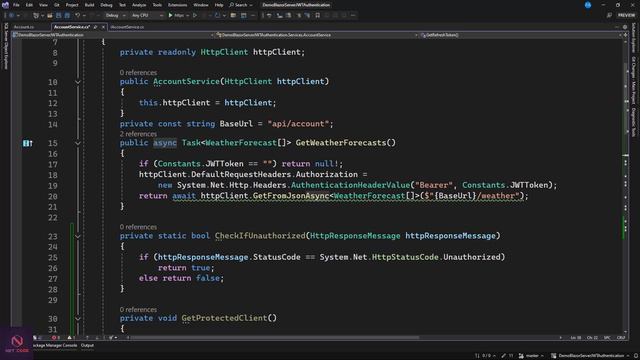Open the Solution Explorer side tab
This screenshot has width=640, height=360.
[x=634, y=38]
